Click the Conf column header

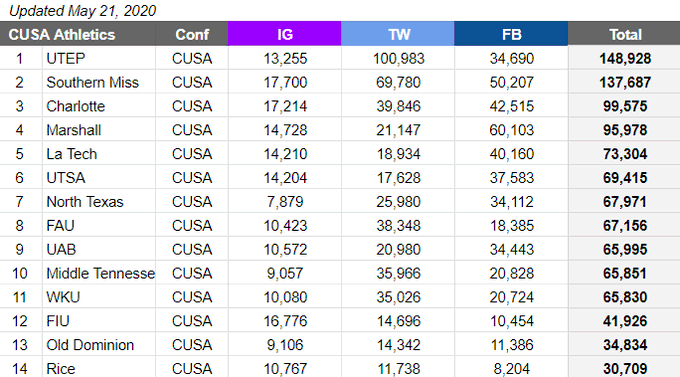pyautogui.click(x=192, y=34)
